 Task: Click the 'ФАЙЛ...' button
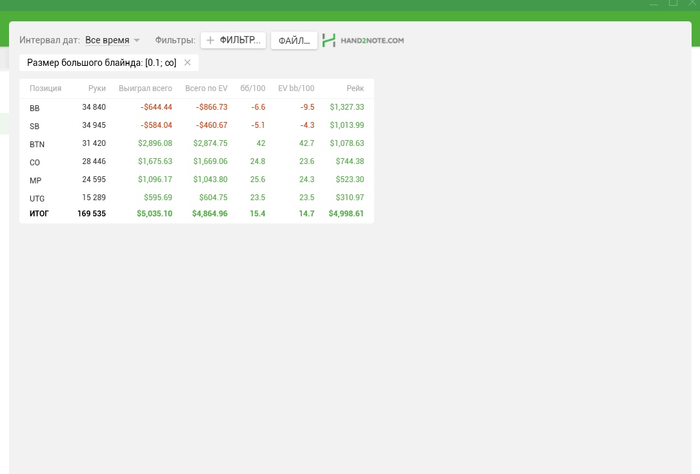[x=294, y=41]
